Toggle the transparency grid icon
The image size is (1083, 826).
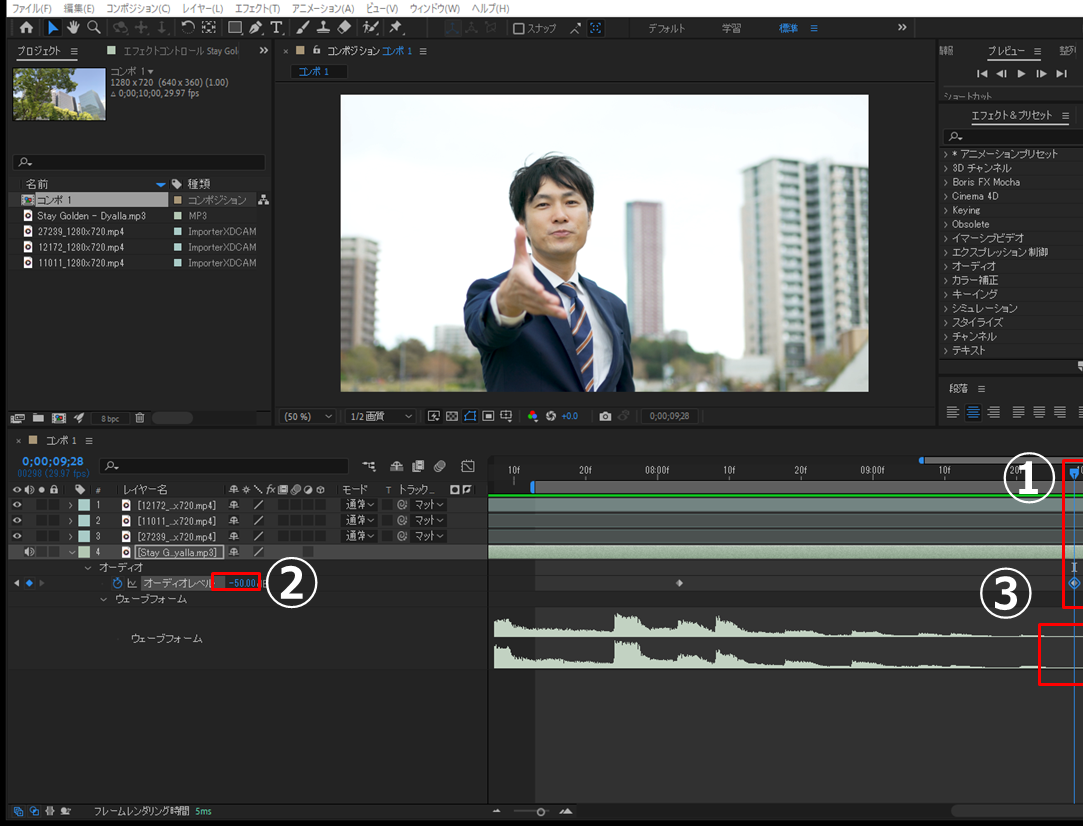point(452,416)
